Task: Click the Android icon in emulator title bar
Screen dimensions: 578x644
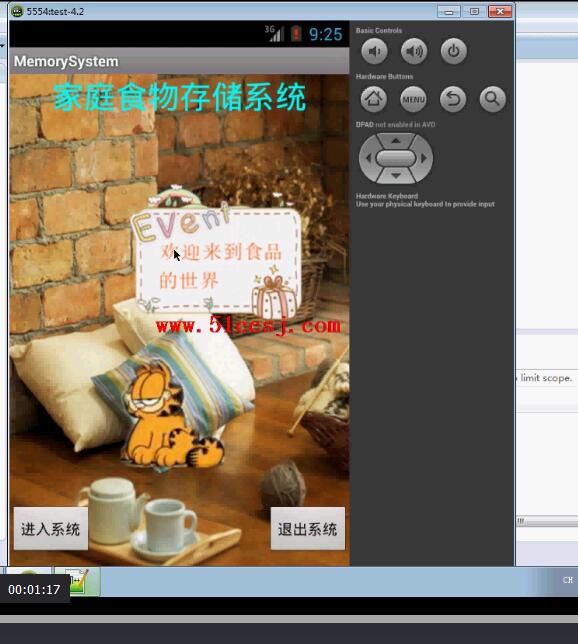Action: click(x=17, y=12)
